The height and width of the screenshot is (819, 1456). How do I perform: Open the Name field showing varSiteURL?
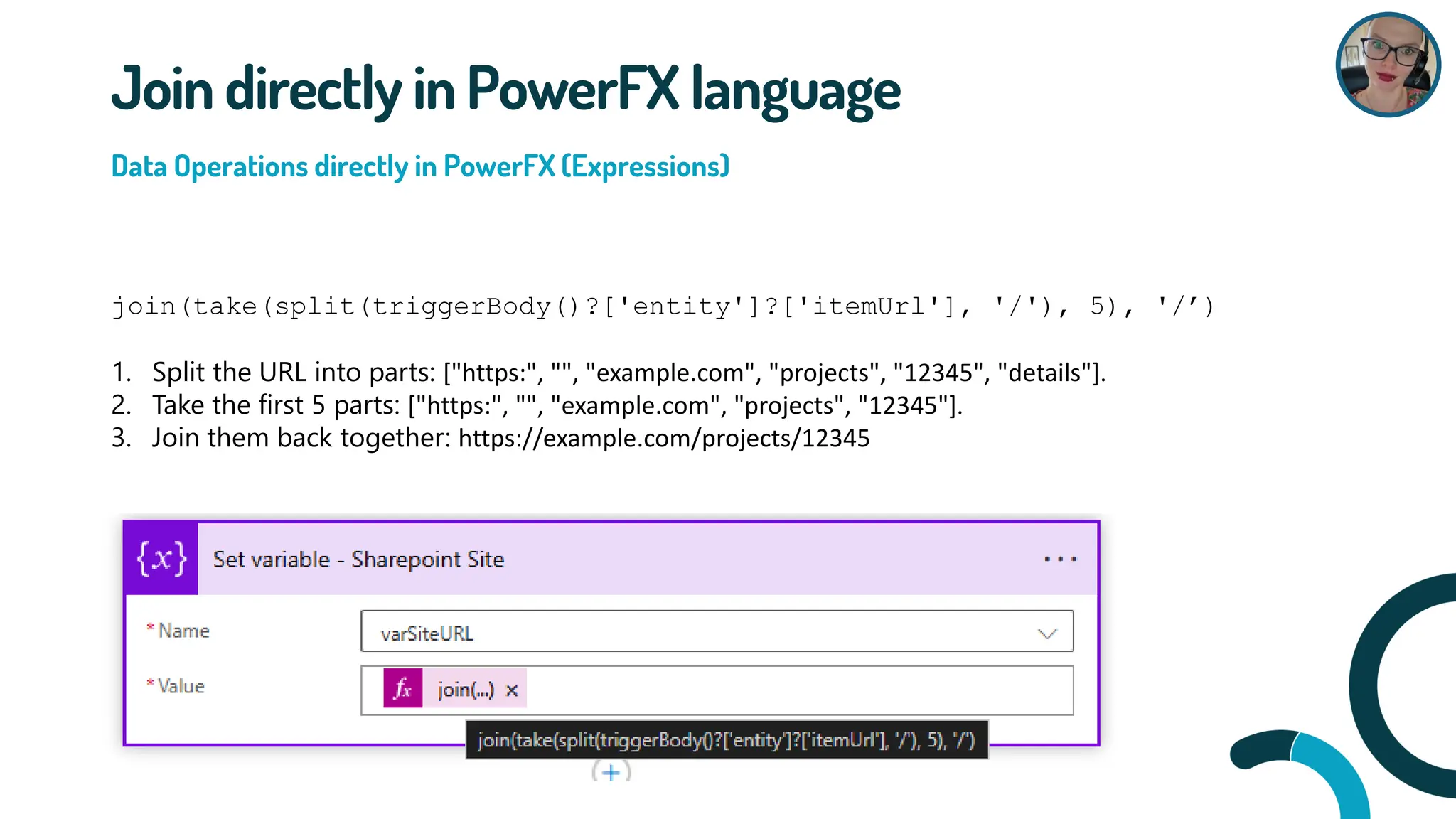pos(717,631)
